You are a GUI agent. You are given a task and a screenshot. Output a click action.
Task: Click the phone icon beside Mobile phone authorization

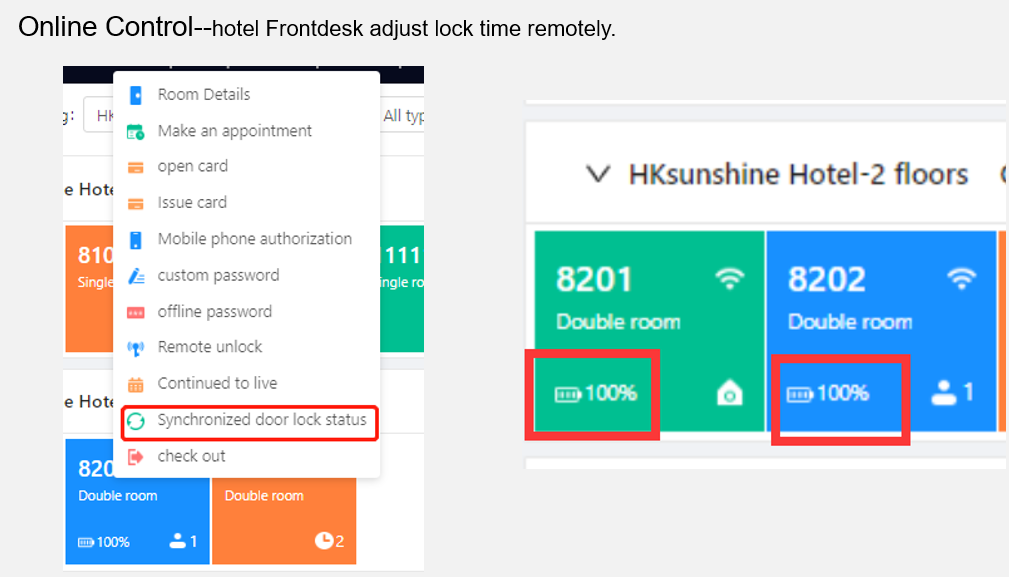136,240
